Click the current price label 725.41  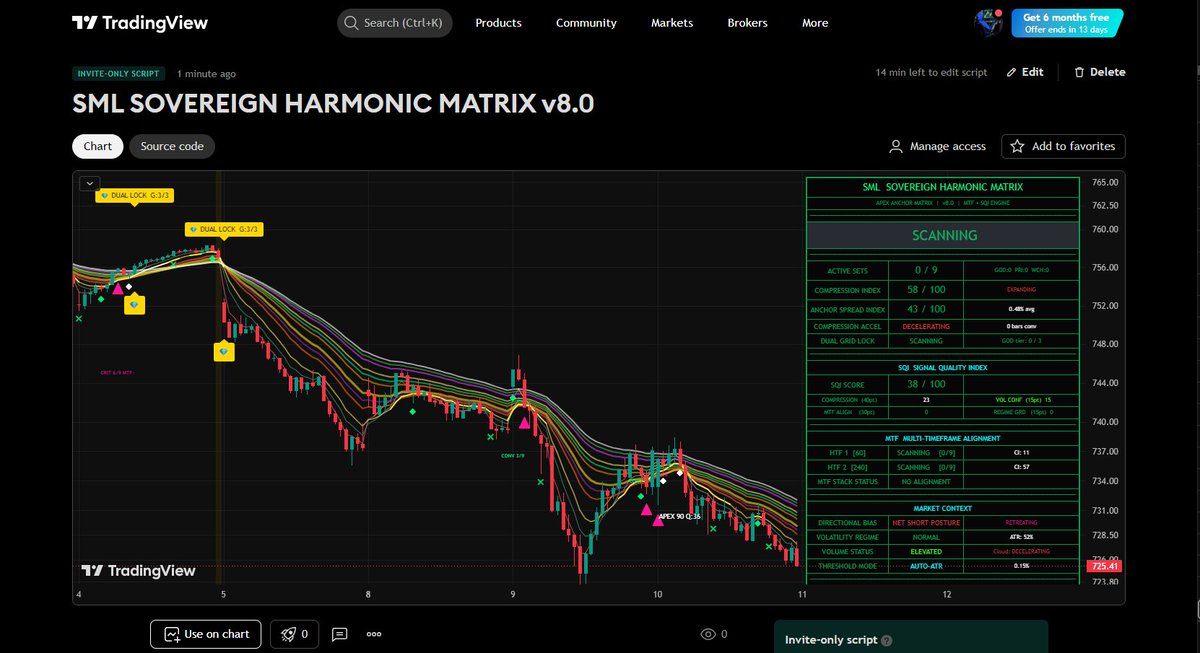[1105, 566]
